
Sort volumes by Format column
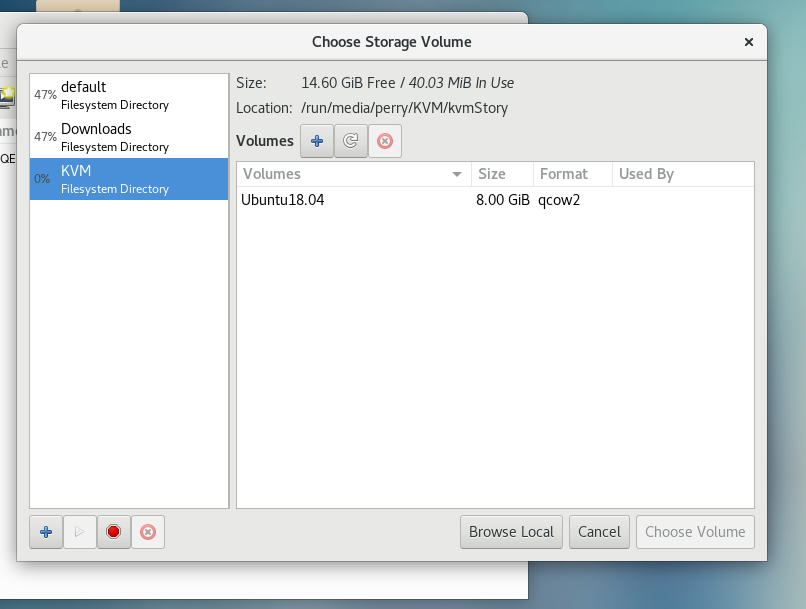pyautogui.click(x=572, y=174)
